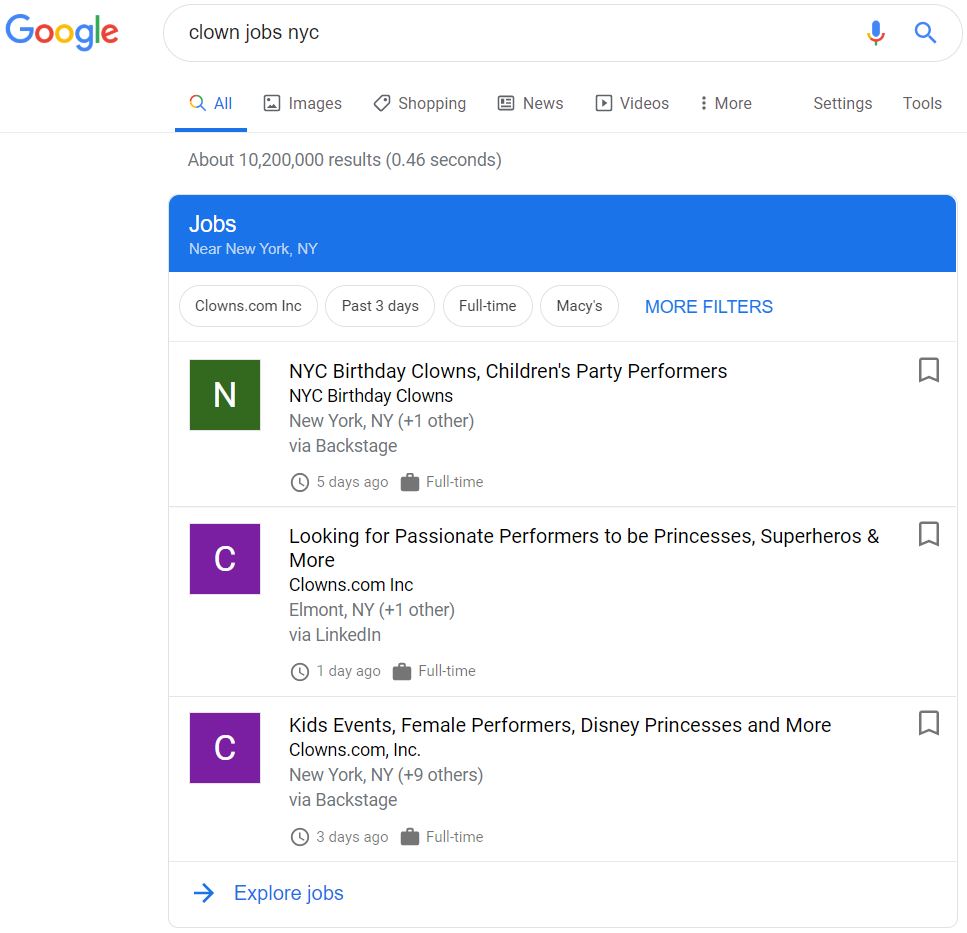967x933 pixels.
Task: Bookmark the Kids Events Female Performers job
Action: tap(929, 723)
